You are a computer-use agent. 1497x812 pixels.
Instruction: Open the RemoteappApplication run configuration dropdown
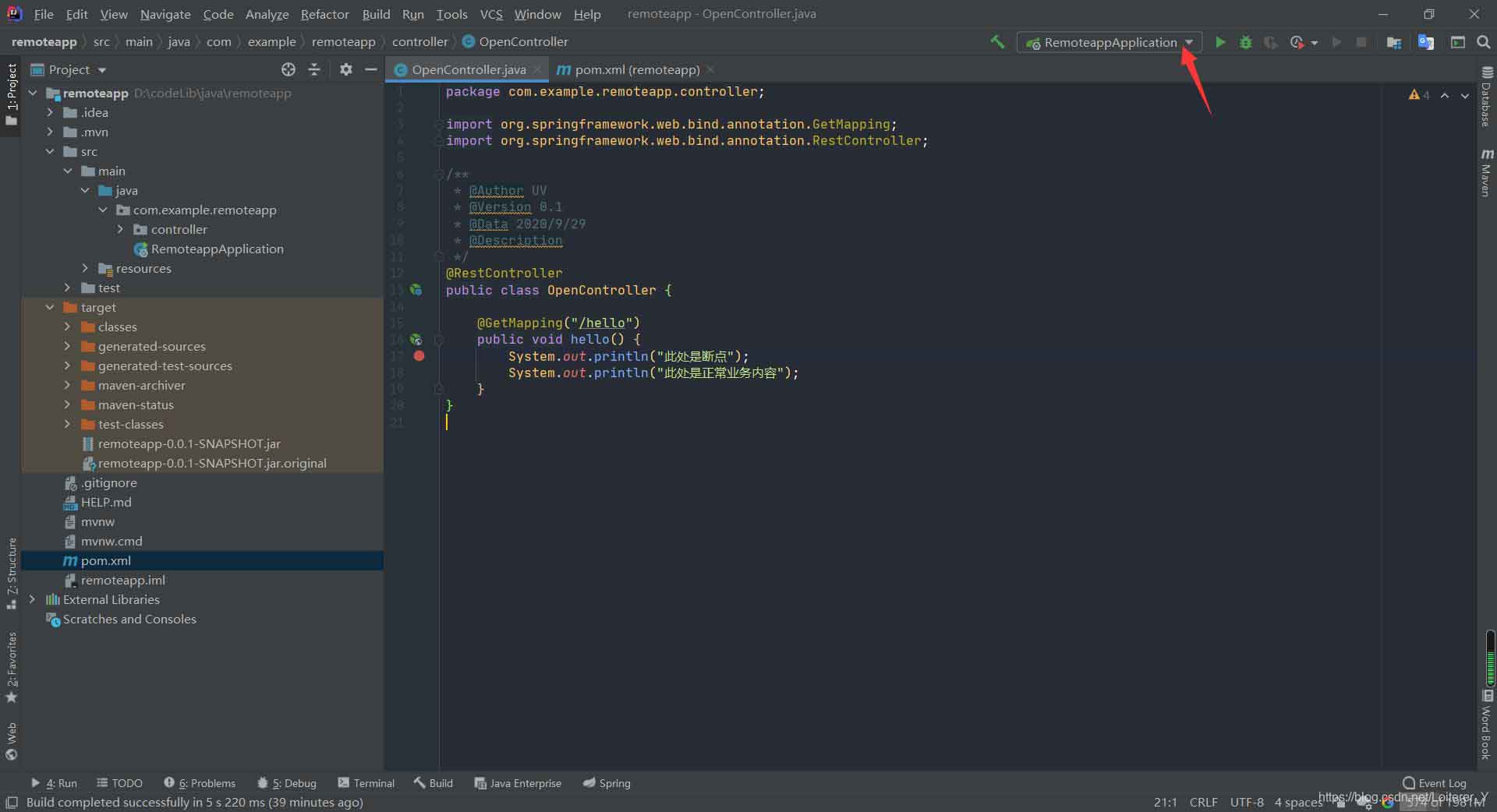pos(1109,42)
